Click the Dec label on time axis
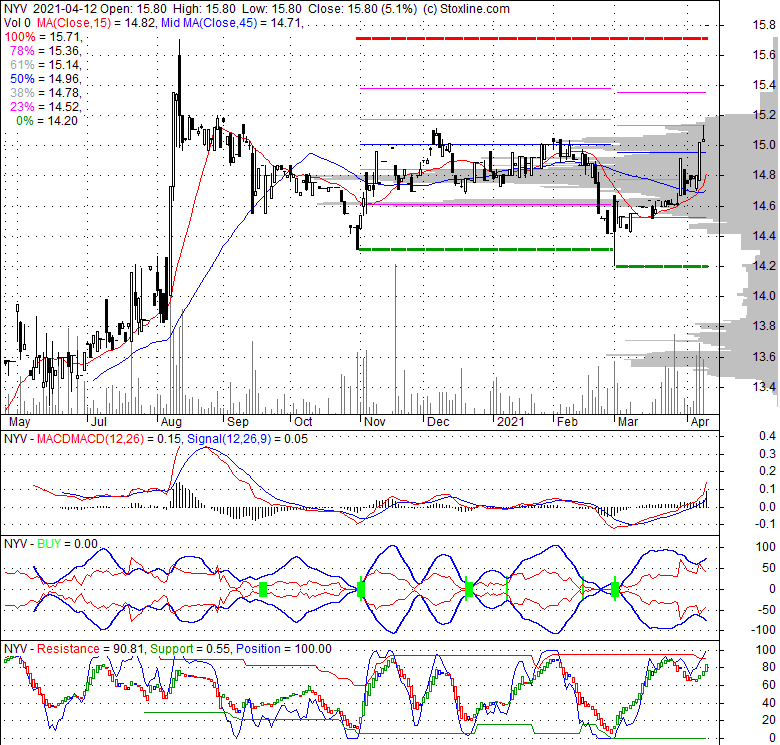The width and height of the screenshot is (780, 745). click(438, 422)
